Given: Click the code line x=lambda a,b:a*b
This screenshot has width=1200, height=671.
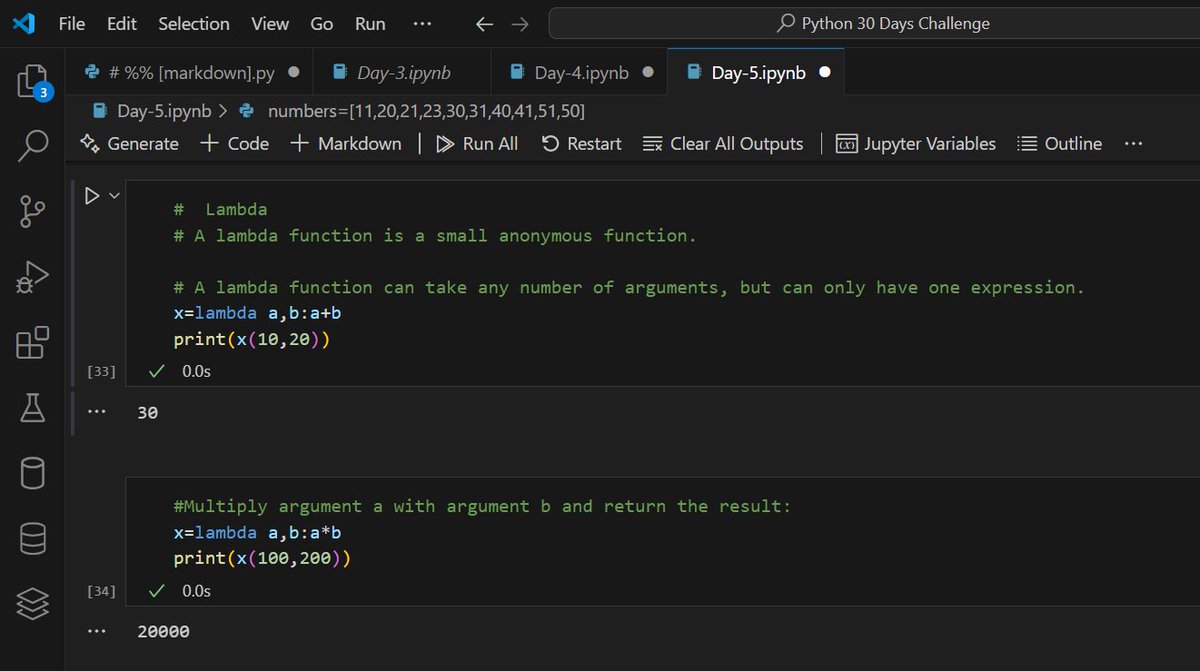Looking at the screenshot, I should tap(258, 532).
